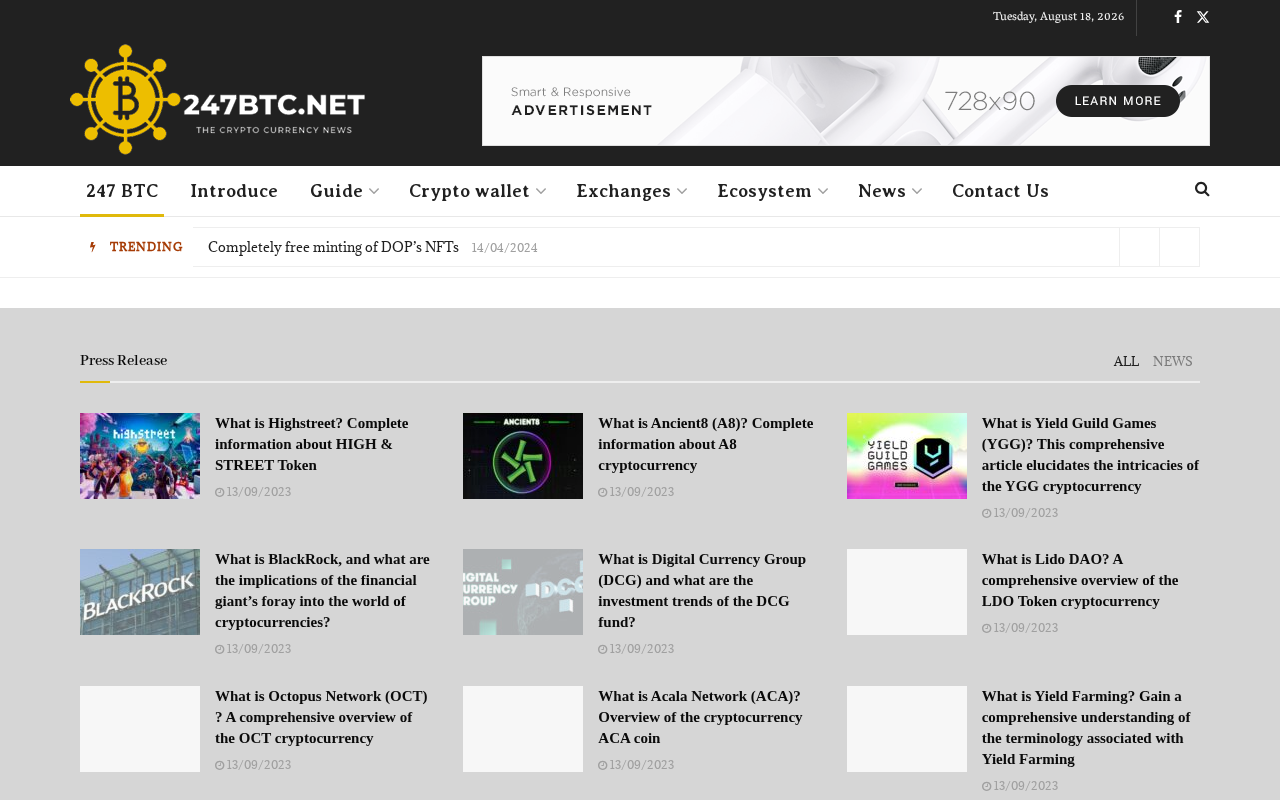This screenshot has height=800, width=1280.
Task: Read the Yield Guild Games article
Action: point(1090,455)
